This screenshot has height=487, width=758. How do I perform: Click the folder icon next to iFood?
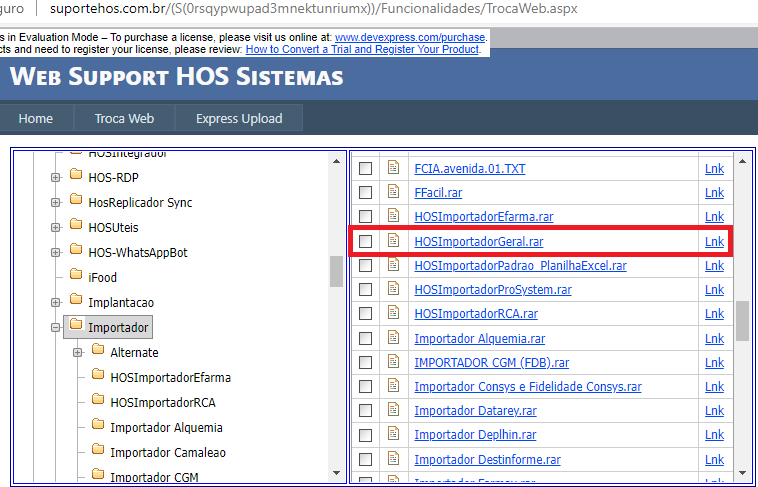[77, 276]
